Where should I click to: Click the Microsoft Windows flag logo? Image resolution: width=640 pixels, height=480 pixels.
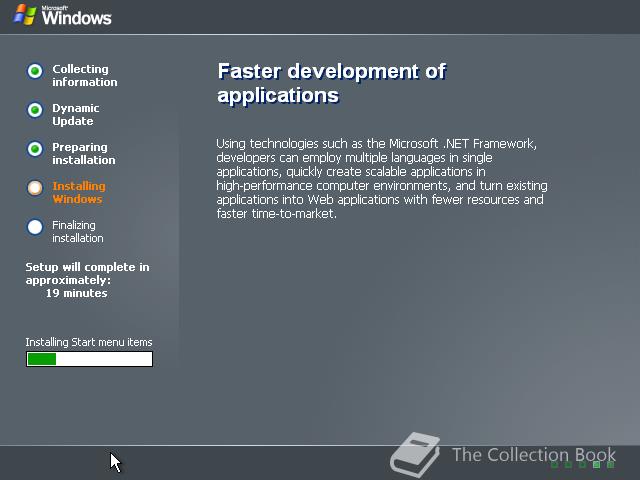tap(25, 15)
